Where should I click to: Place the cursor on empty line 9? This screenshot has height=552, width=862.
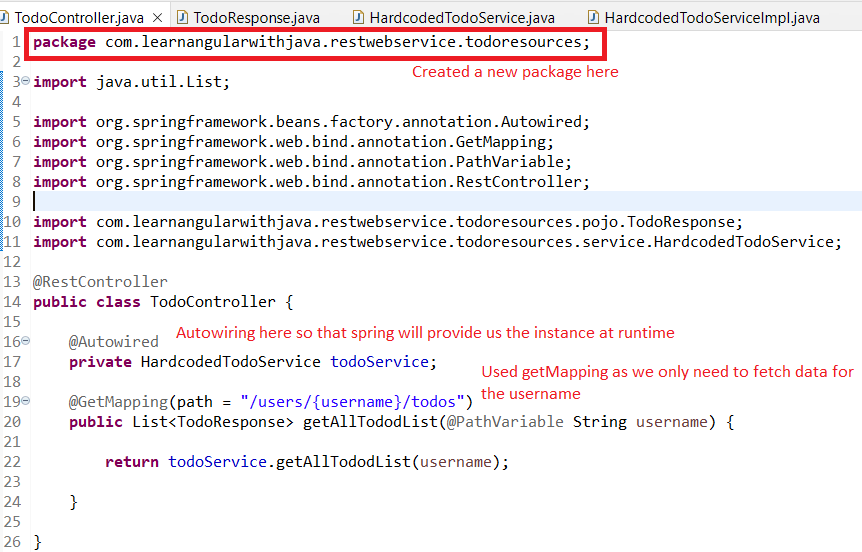pos(446,202)
